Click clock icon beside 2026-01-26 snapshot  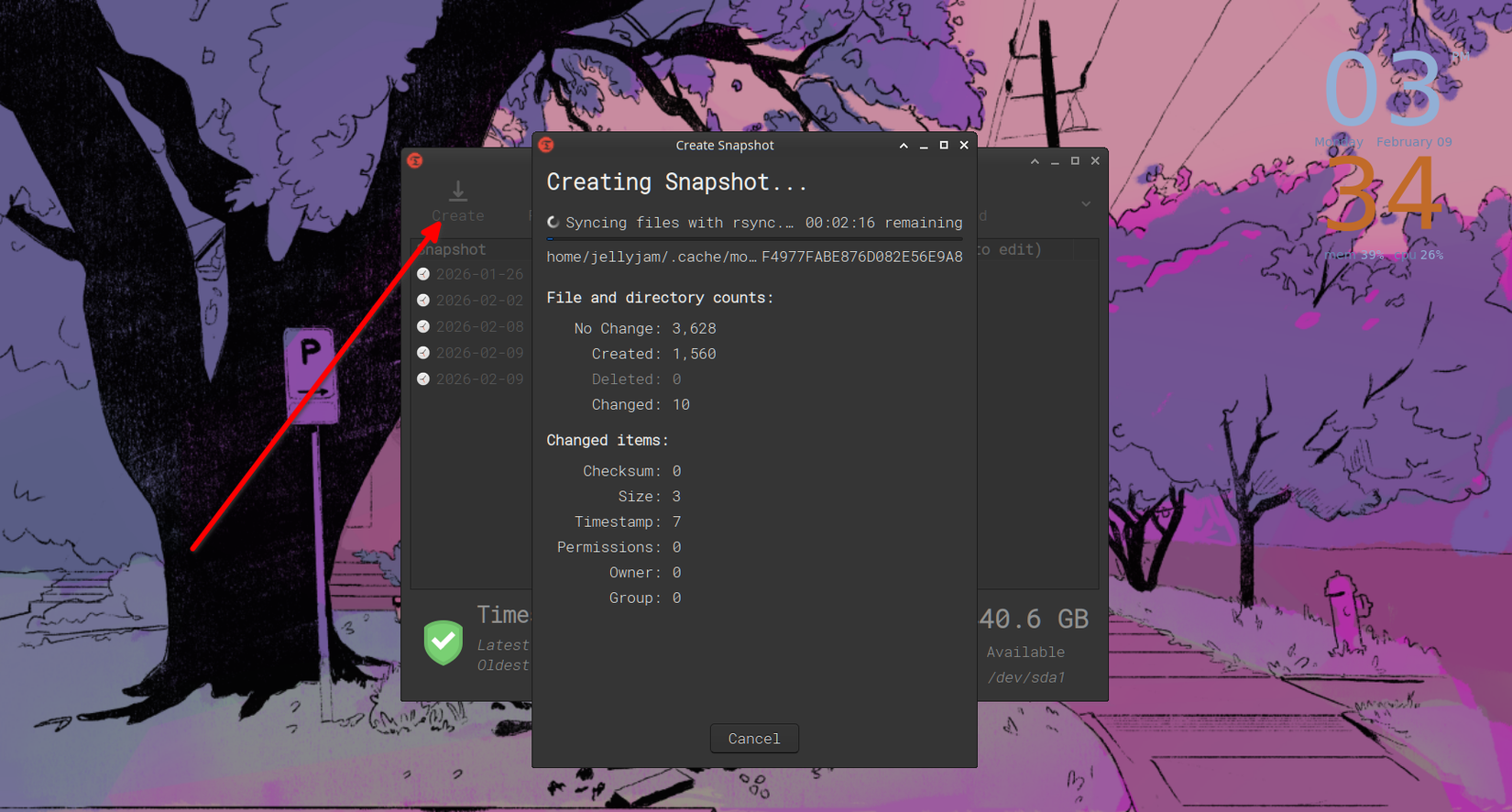[423, 274]
